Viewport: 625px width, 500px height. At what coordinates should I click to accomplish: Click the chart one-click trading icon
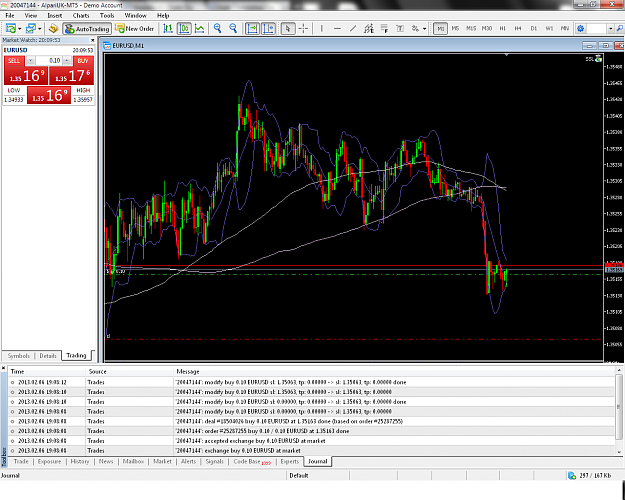(598, 59)
